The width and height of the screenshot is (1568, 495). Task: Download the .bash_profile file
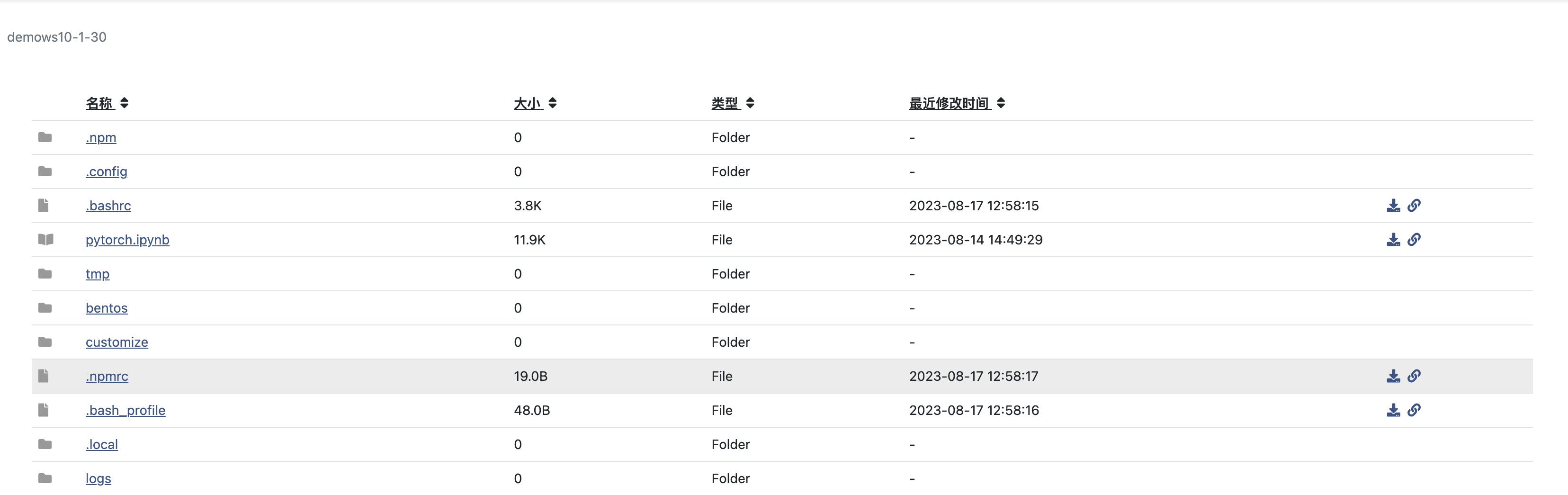click(1393, 410)
